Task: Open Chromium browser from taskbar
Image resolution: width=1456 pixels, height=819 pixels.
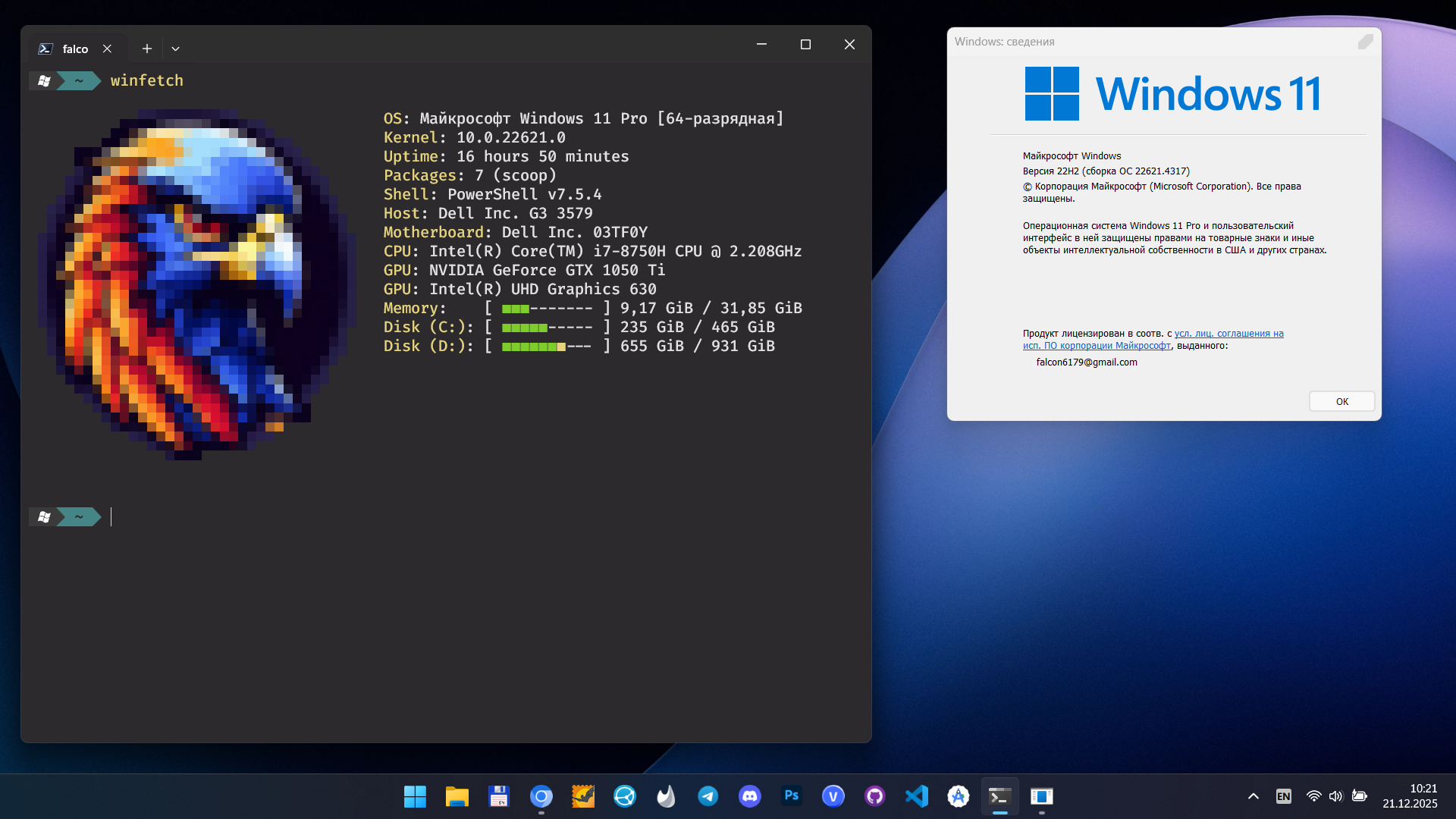Action: click(541, 796)
